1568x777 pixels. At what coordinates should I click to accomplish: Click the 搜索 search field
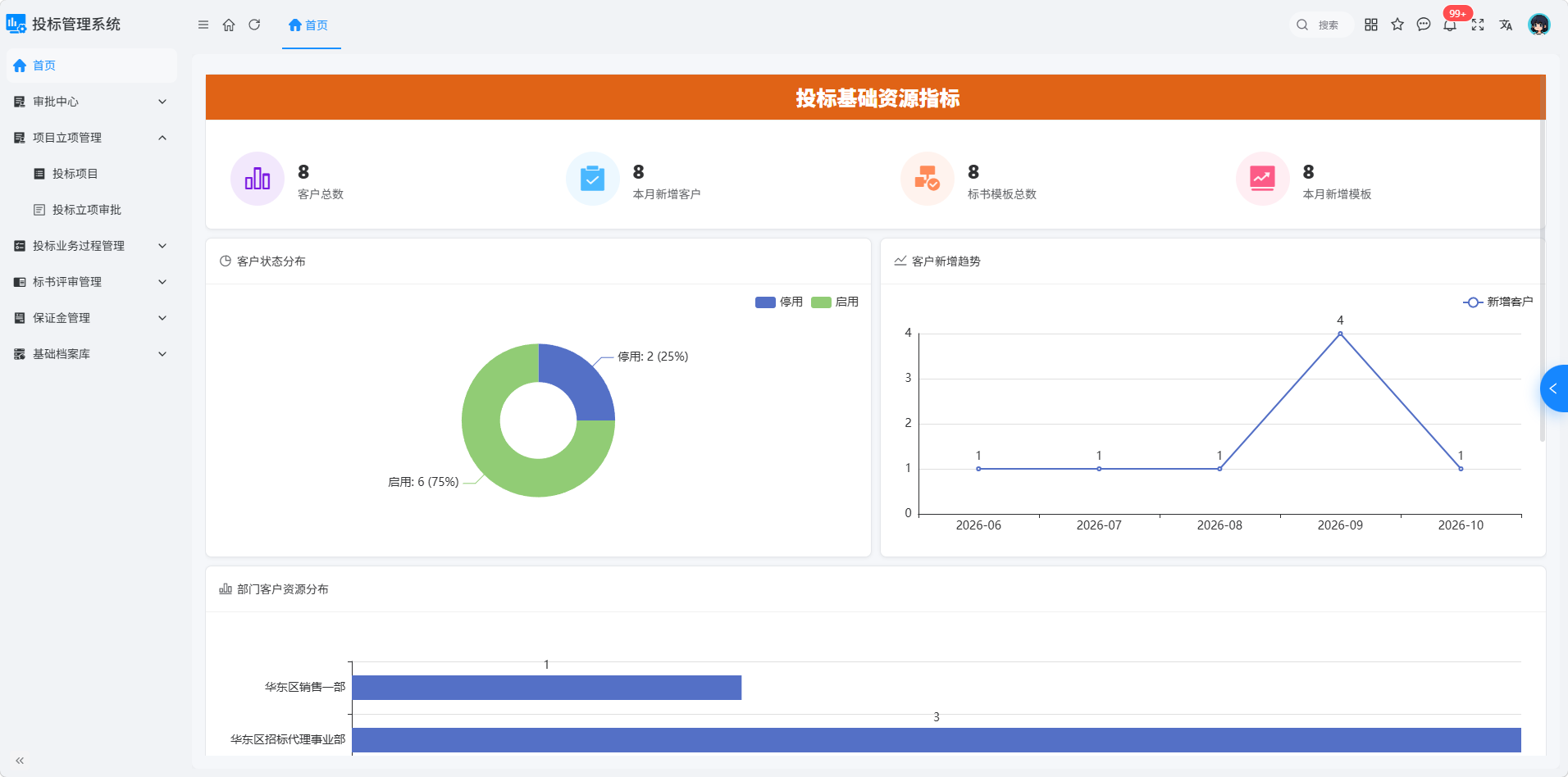pos(1321,25)
